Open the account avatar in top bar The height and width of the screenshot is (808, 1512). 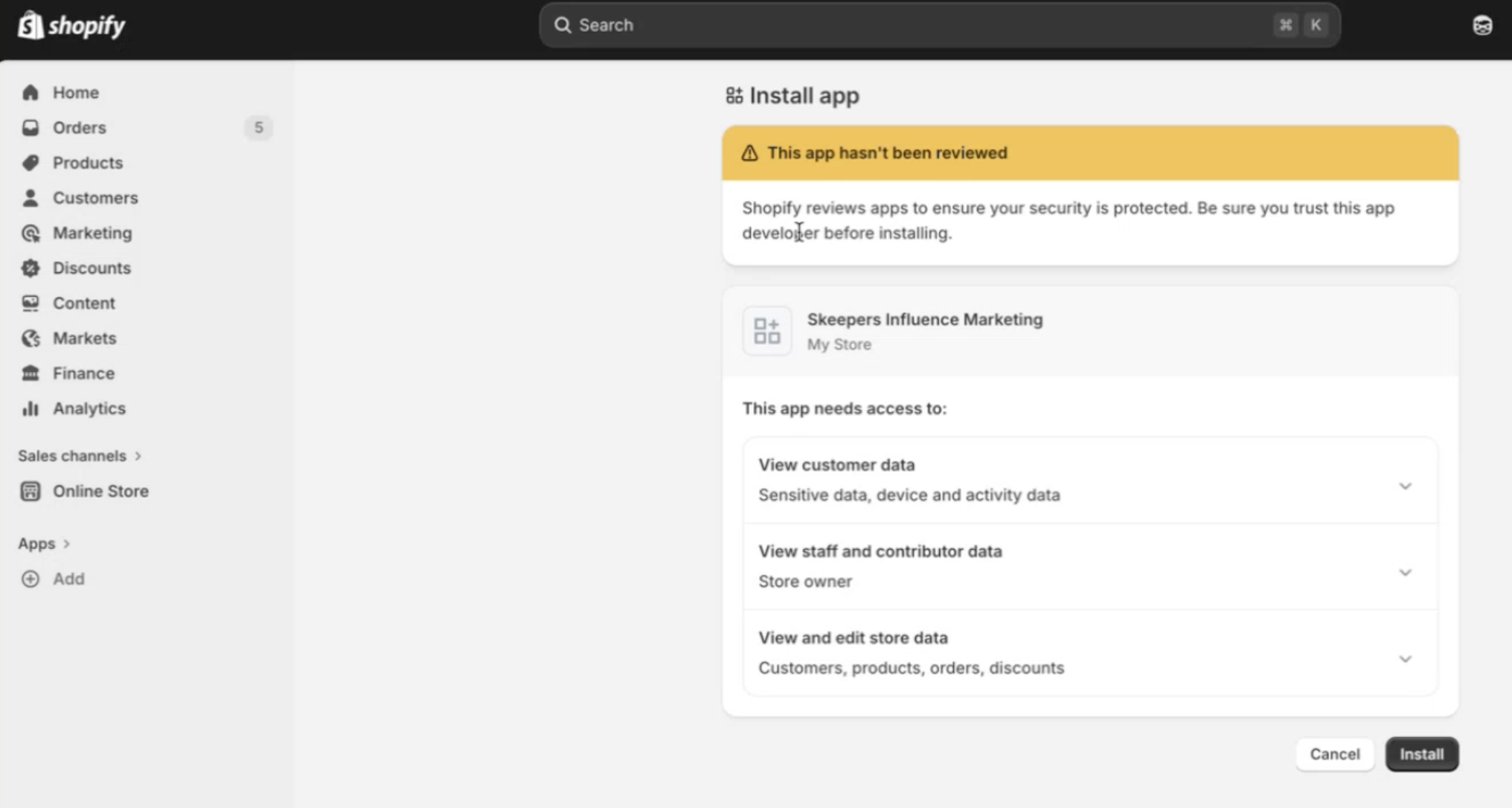tap(1482, 25)
